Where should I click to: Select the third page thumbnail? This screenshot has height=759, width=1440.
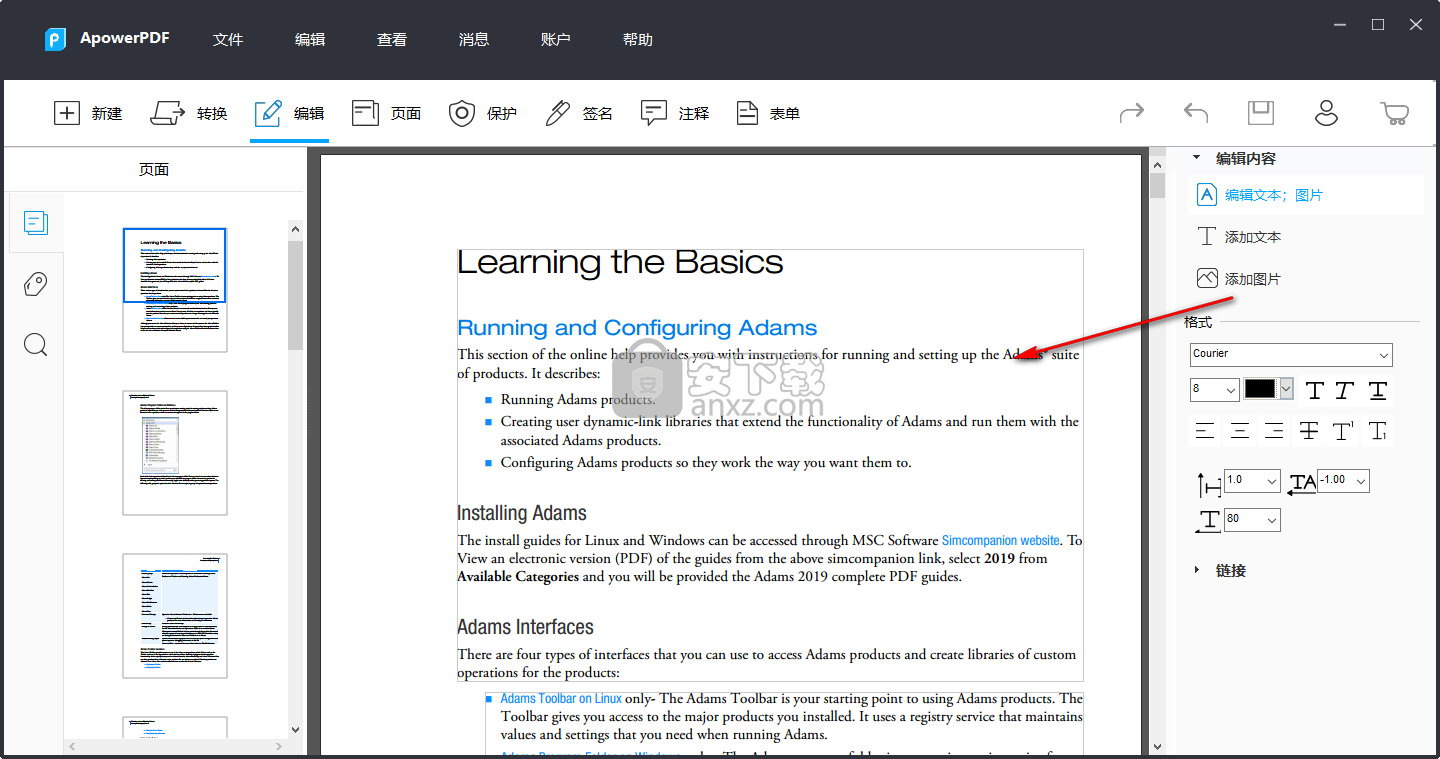point(175,616)
